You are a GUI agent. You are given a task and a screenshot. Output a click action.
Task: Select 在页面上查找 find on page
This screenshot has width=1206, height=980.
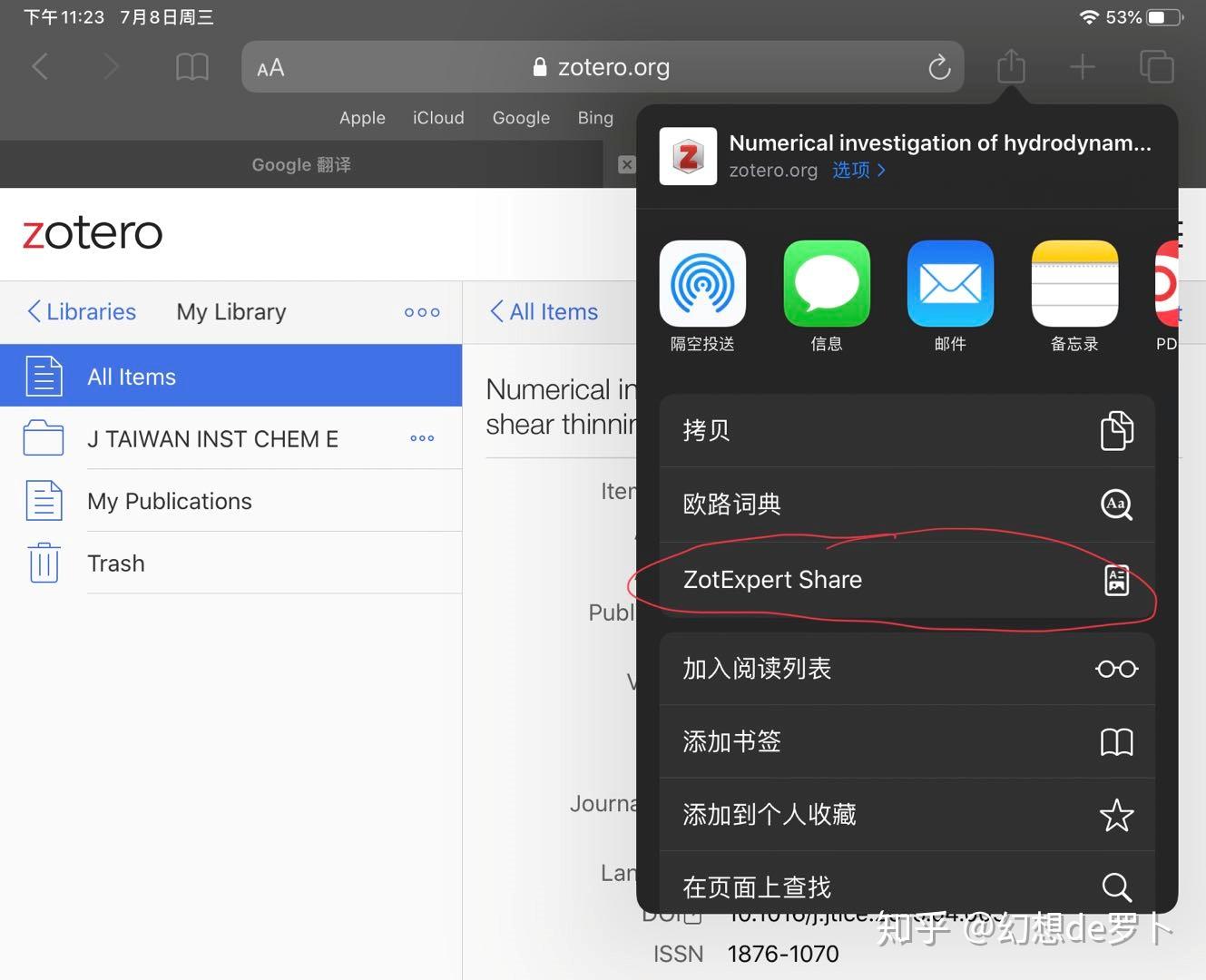[907, 885]
